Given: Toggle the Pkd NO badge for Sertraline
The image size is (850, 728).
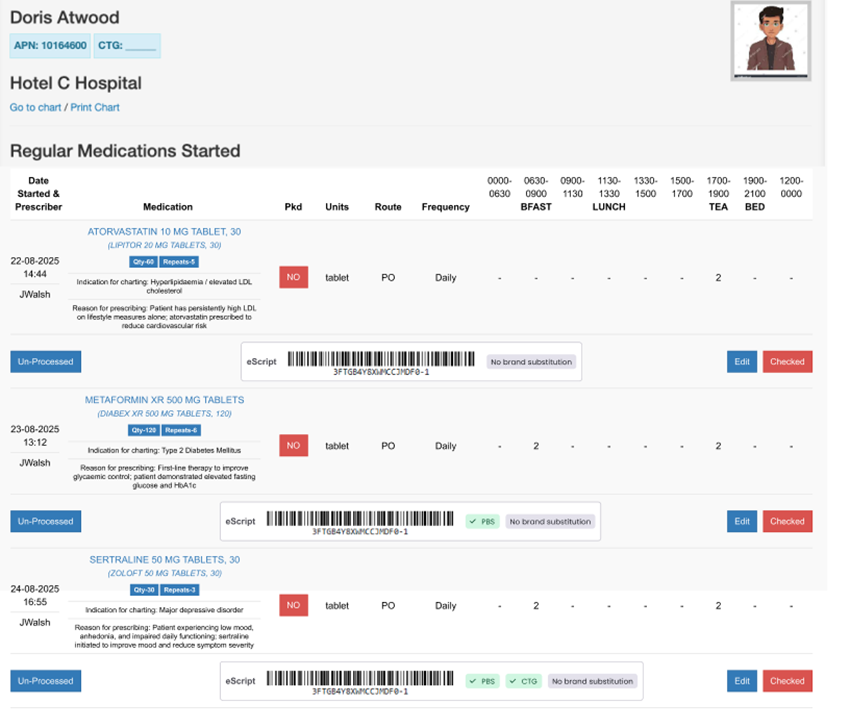Looking at the screenshot, I should pos(293,605).
